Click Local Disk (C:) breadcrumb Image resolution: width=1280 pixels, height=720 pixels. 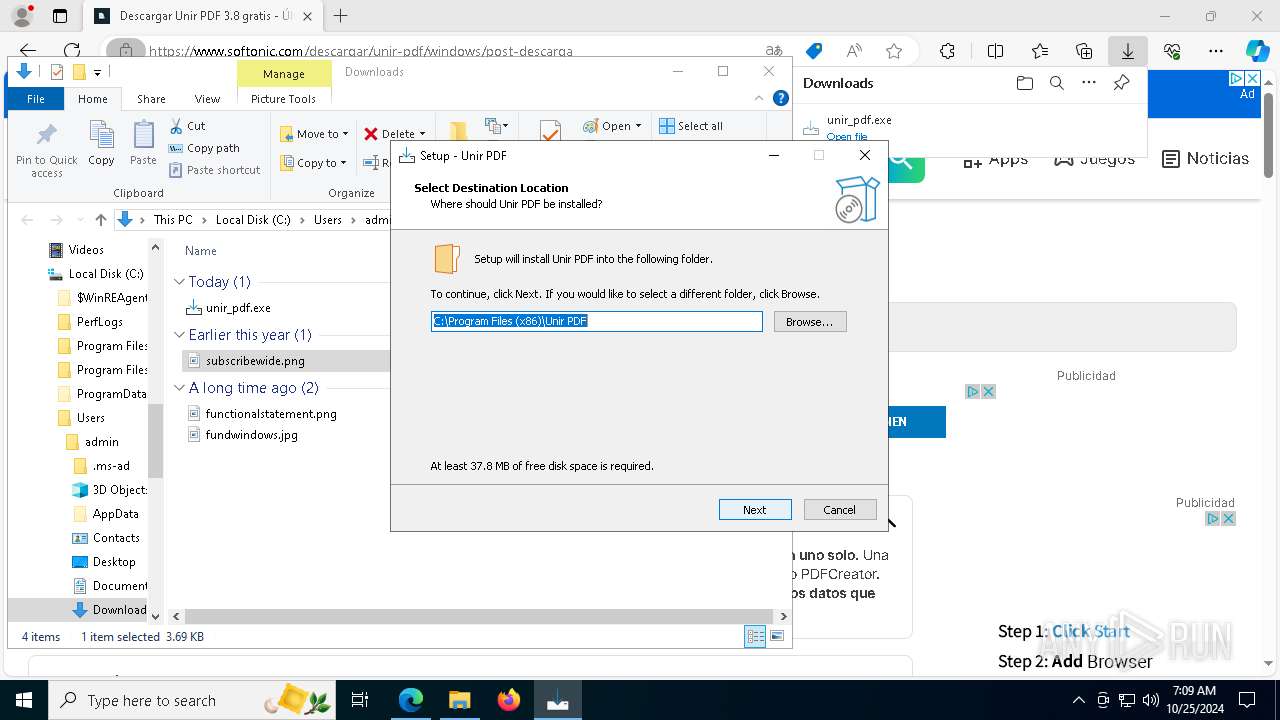click(x=253, y=220)
